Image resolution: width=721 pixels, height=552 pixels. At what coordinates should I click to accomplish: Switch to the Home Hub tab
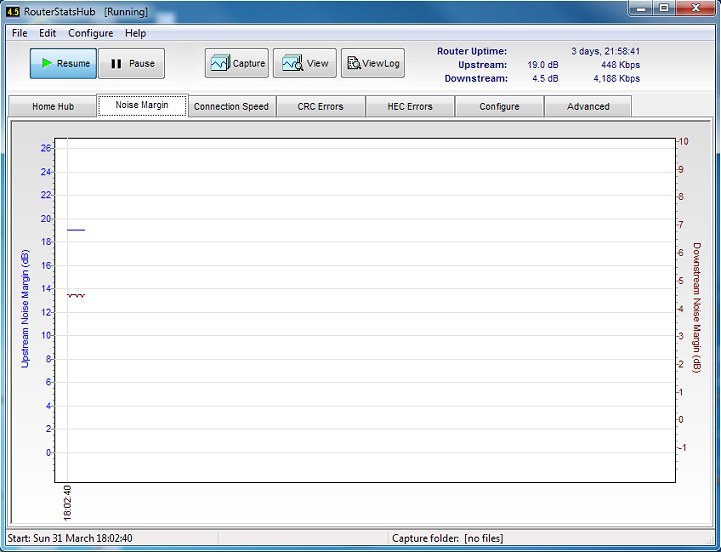pos(53,107)
